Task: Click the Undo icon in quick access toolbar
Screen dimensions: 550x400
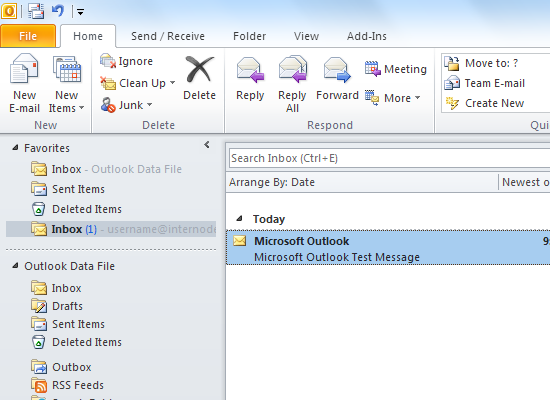Action: coord(58,11)
